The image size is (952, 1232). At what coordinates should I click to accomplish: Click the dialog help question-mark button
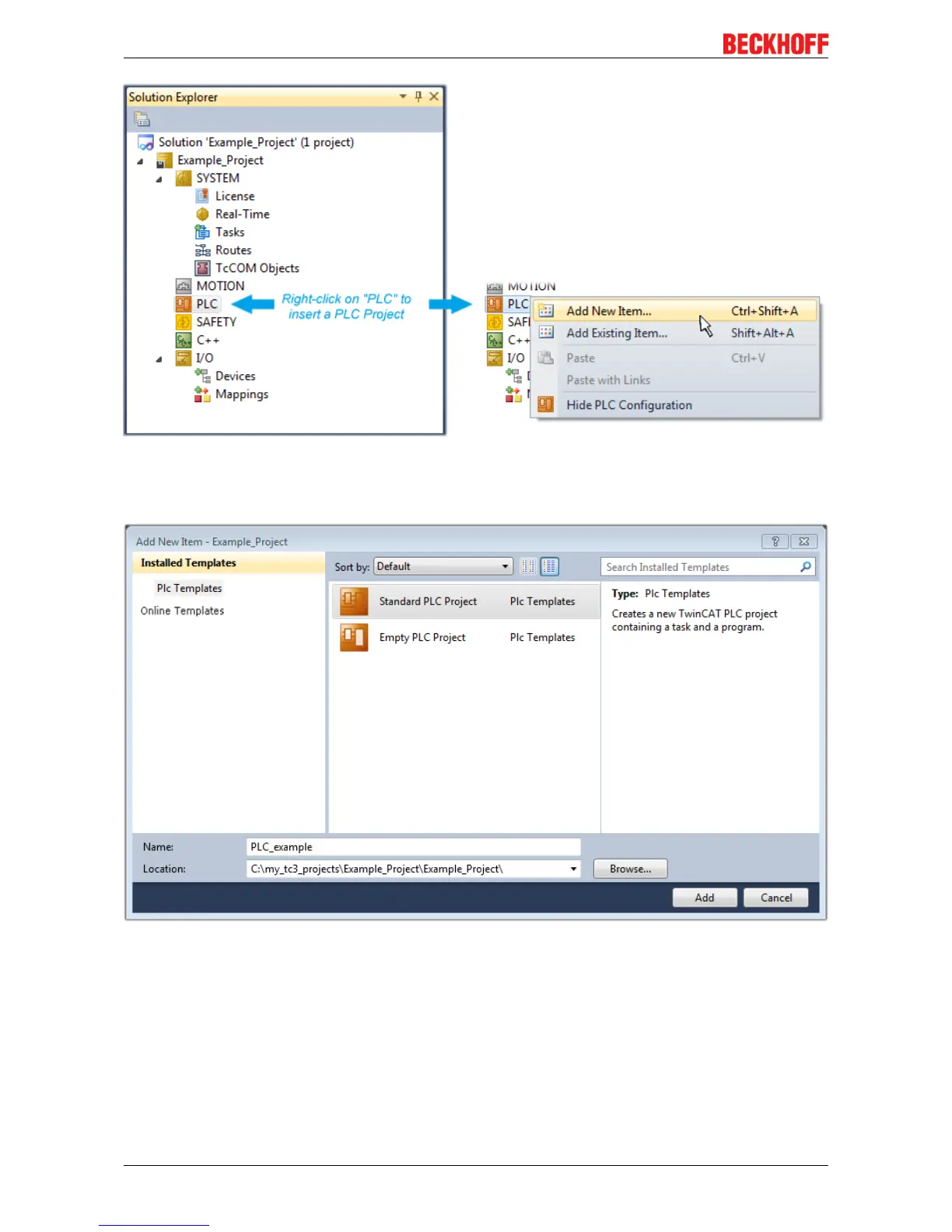coord(775,541)
